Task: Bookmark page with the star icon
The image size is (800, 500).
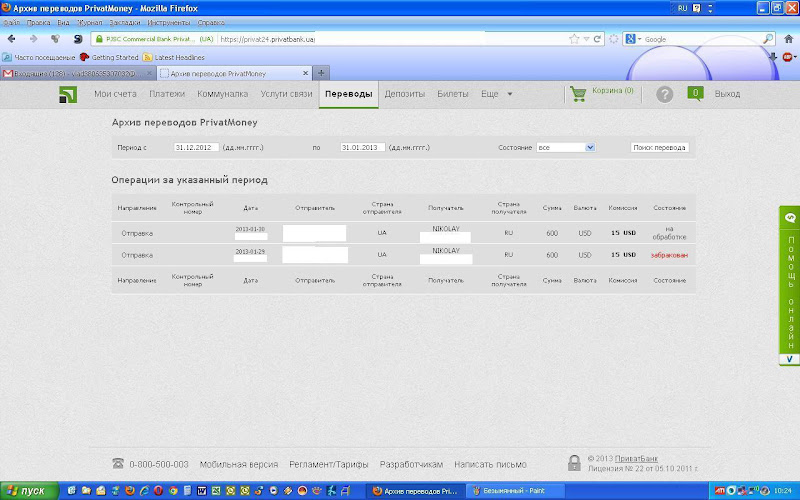Action: click(x=574, y=39)
